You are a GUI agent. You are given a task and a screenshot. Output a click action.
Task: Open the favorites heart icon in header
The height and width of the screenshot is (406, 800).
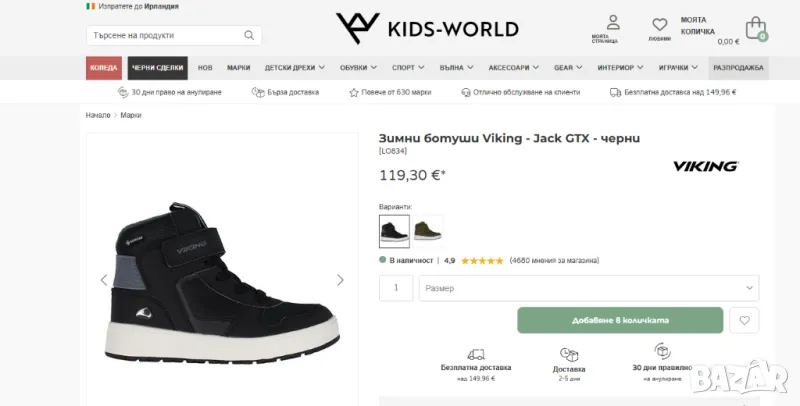pyautogui.click(x=660, y=28)
